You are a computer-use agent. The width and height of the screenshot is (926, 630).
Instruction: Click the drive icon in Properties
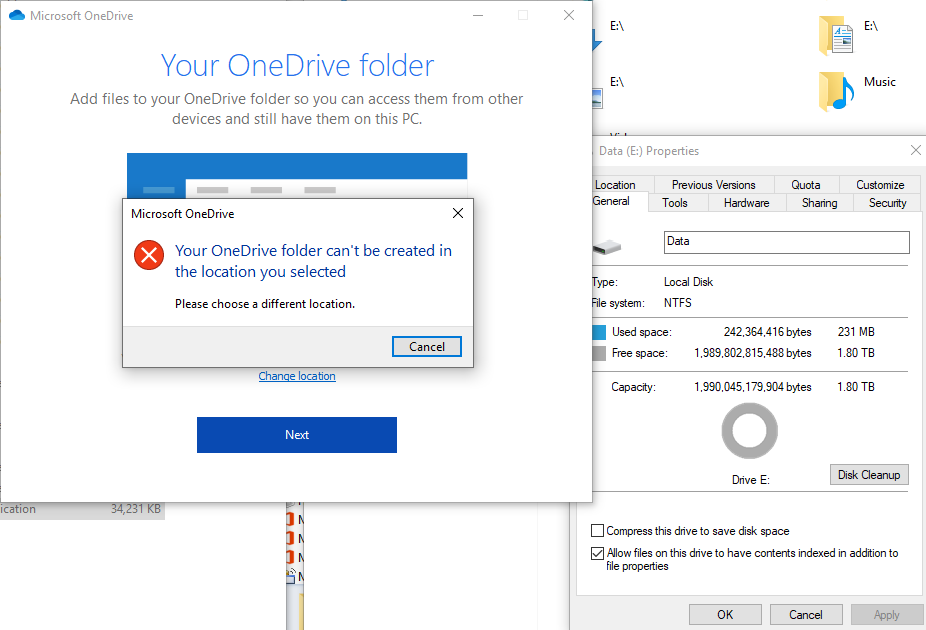pyautogui.click(x=607, y=246)
